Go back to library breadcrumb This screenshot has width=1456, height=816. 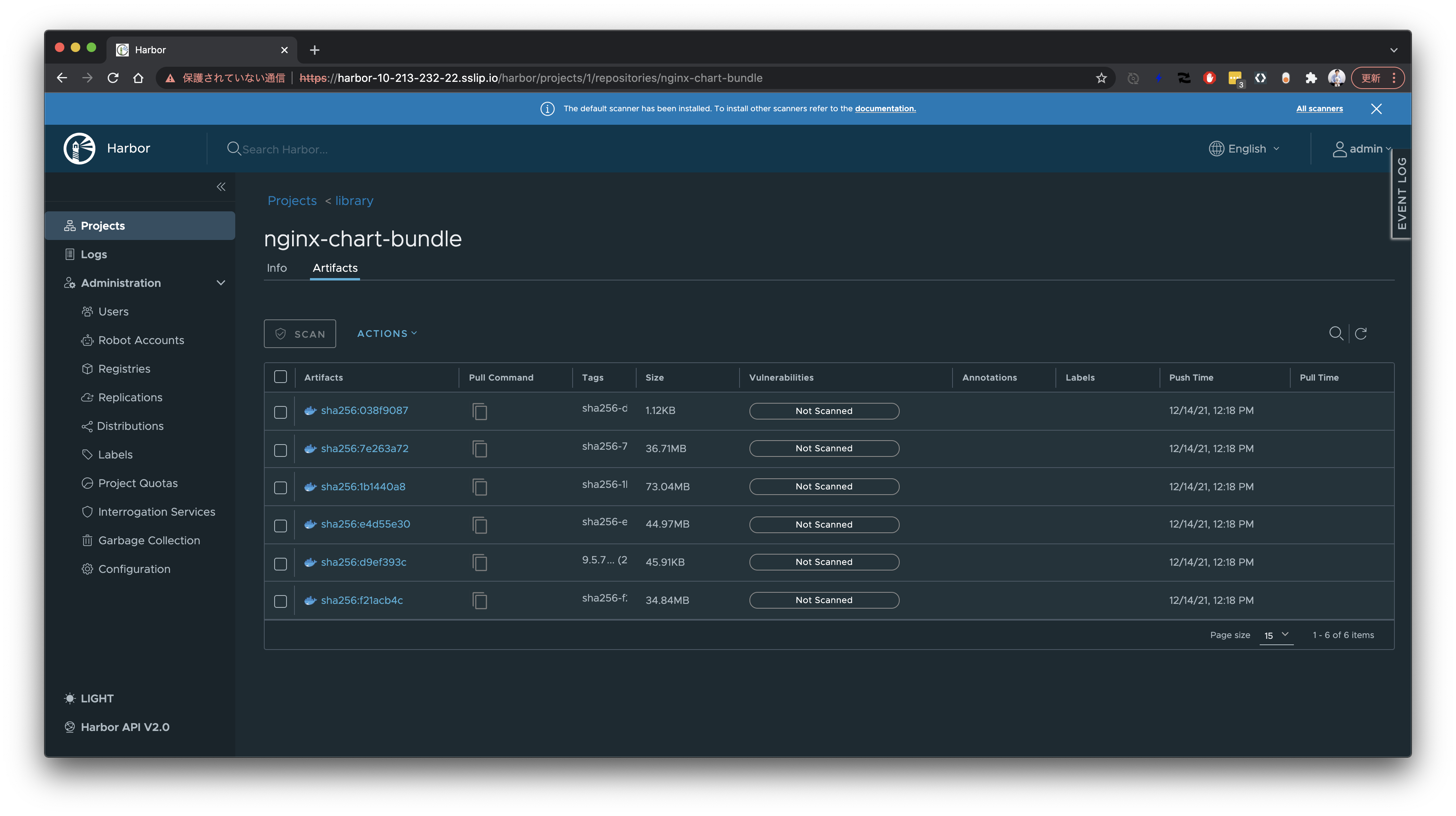coord(354,201)
